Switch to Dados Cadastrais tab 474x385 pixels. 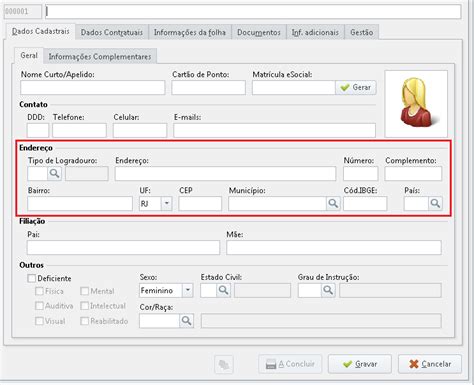tap(40, 32)
